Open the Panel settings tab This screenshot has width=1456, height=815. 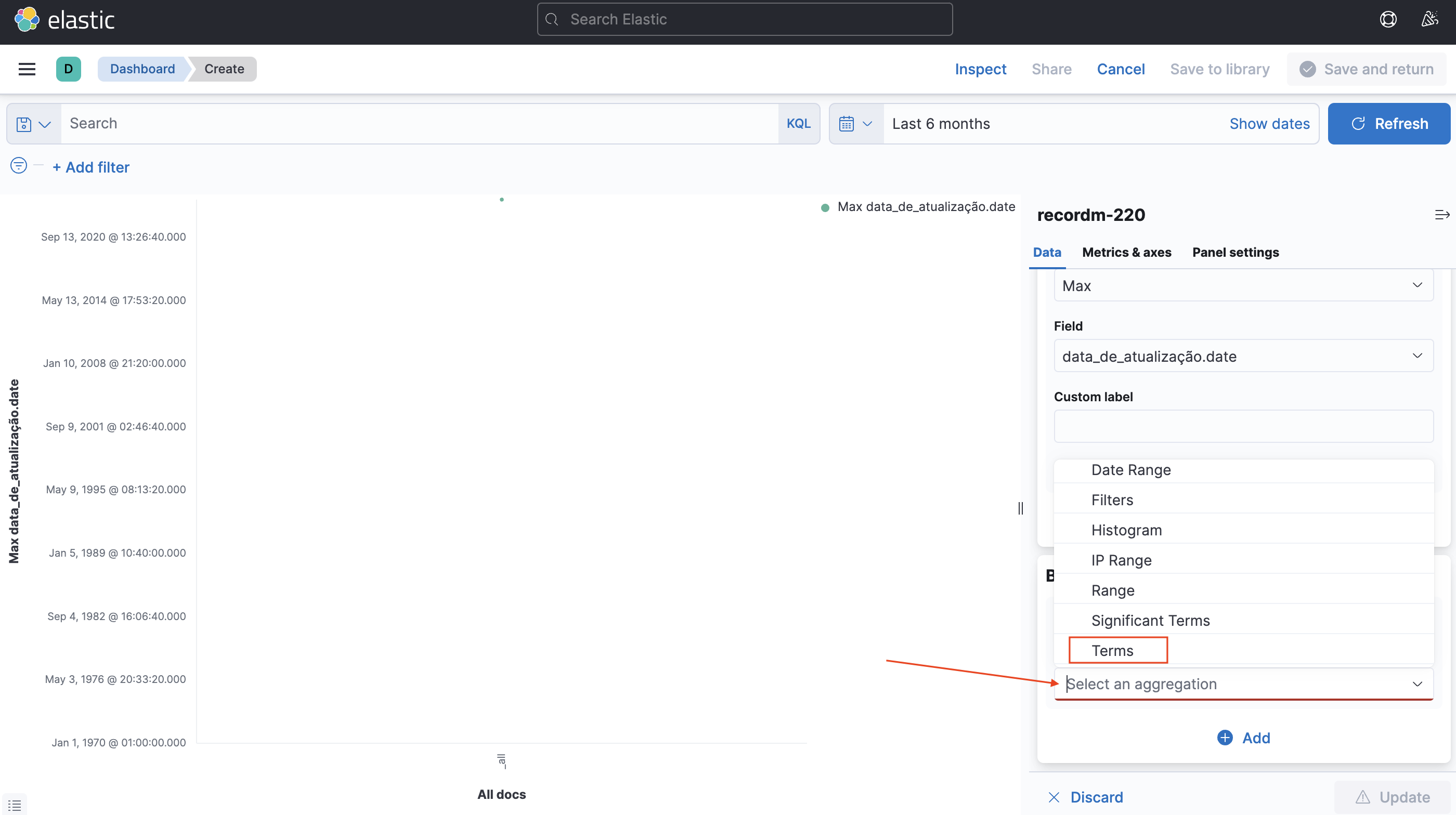[x=1235, y=252]
